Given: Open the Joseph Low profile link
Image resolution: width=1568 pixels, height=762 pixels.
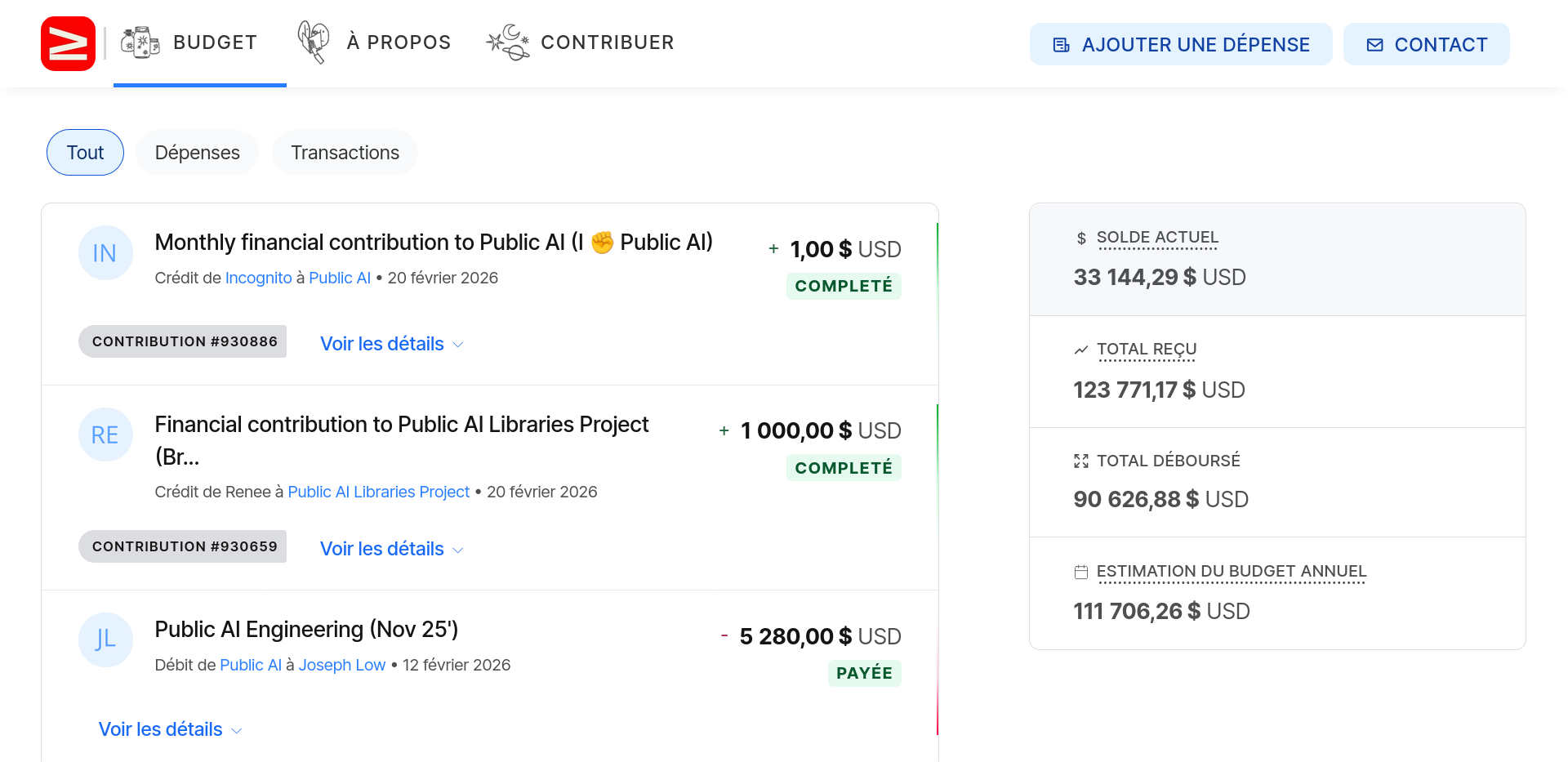Looking at the screenshot, I should (341, 665).
